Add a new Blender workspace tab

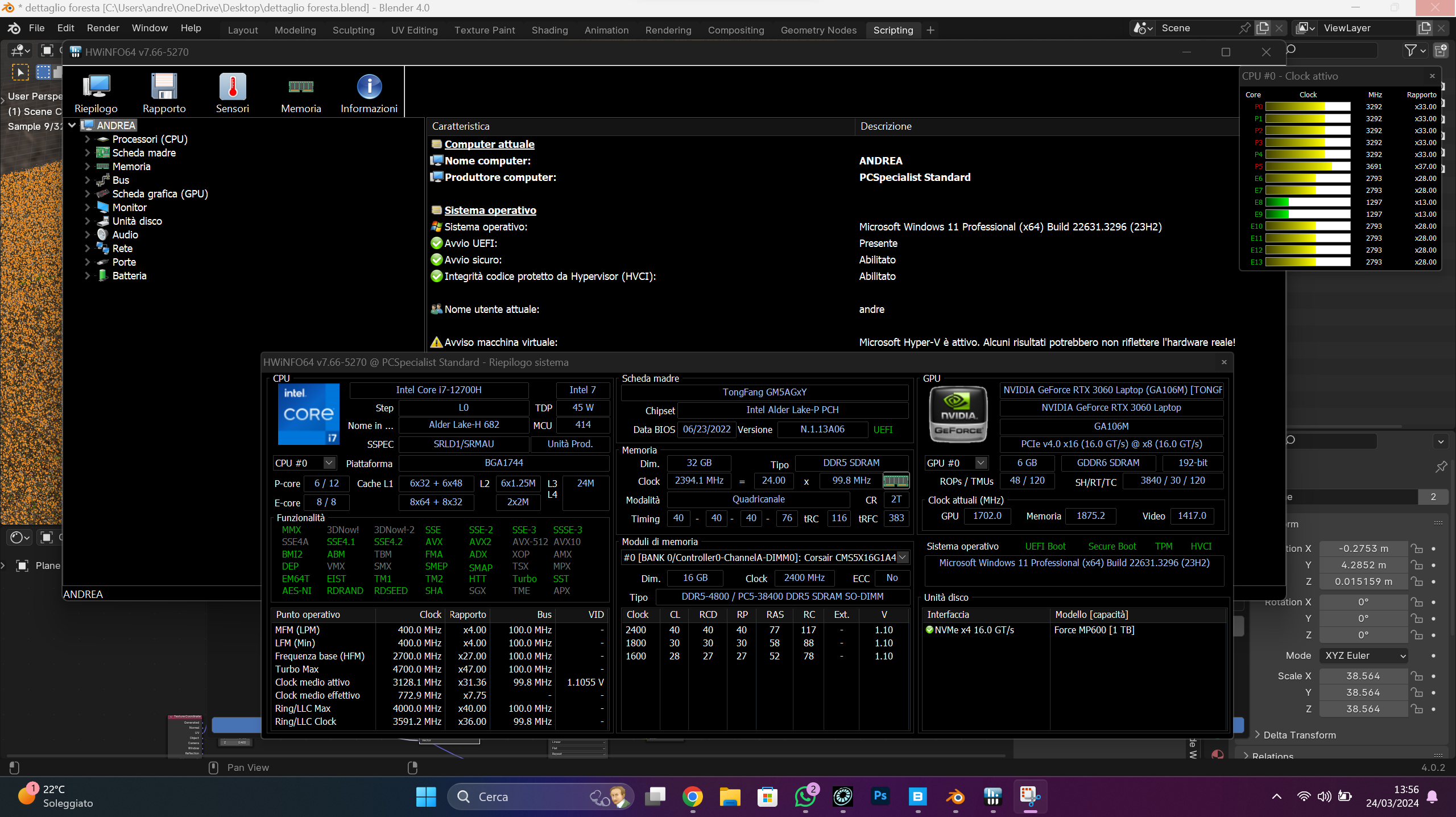pyautogui.click(x=930, y=30)
